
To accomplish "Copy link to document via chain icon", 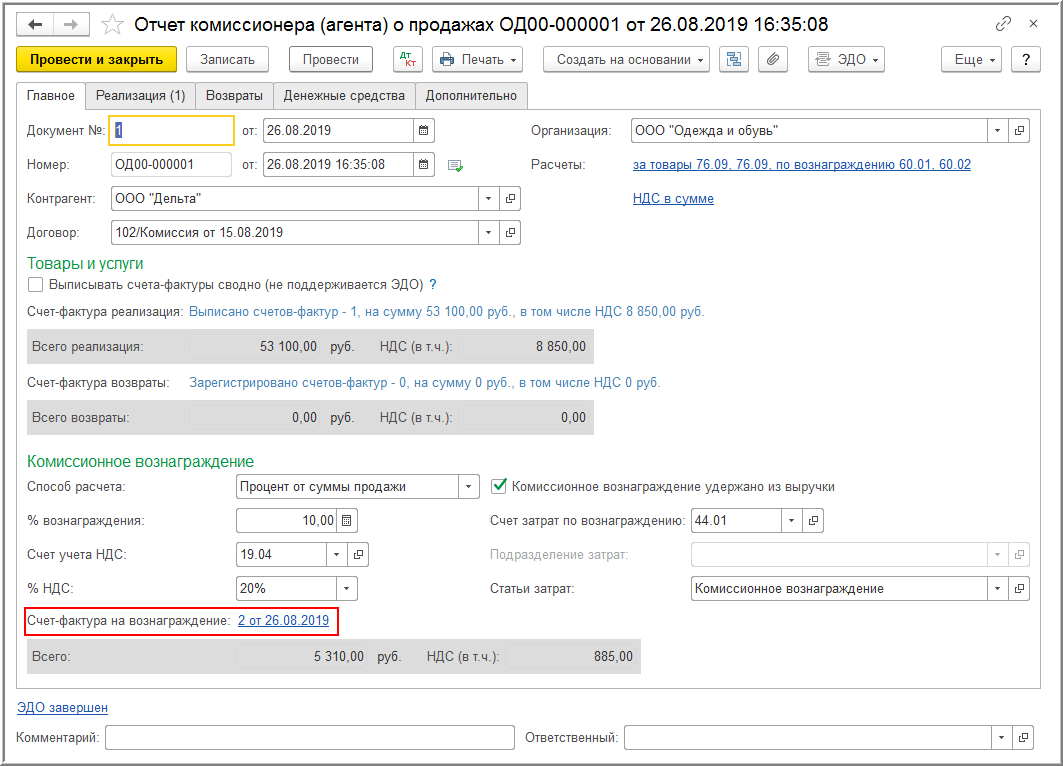I will pyautogui.click(x=1003, y=24).
